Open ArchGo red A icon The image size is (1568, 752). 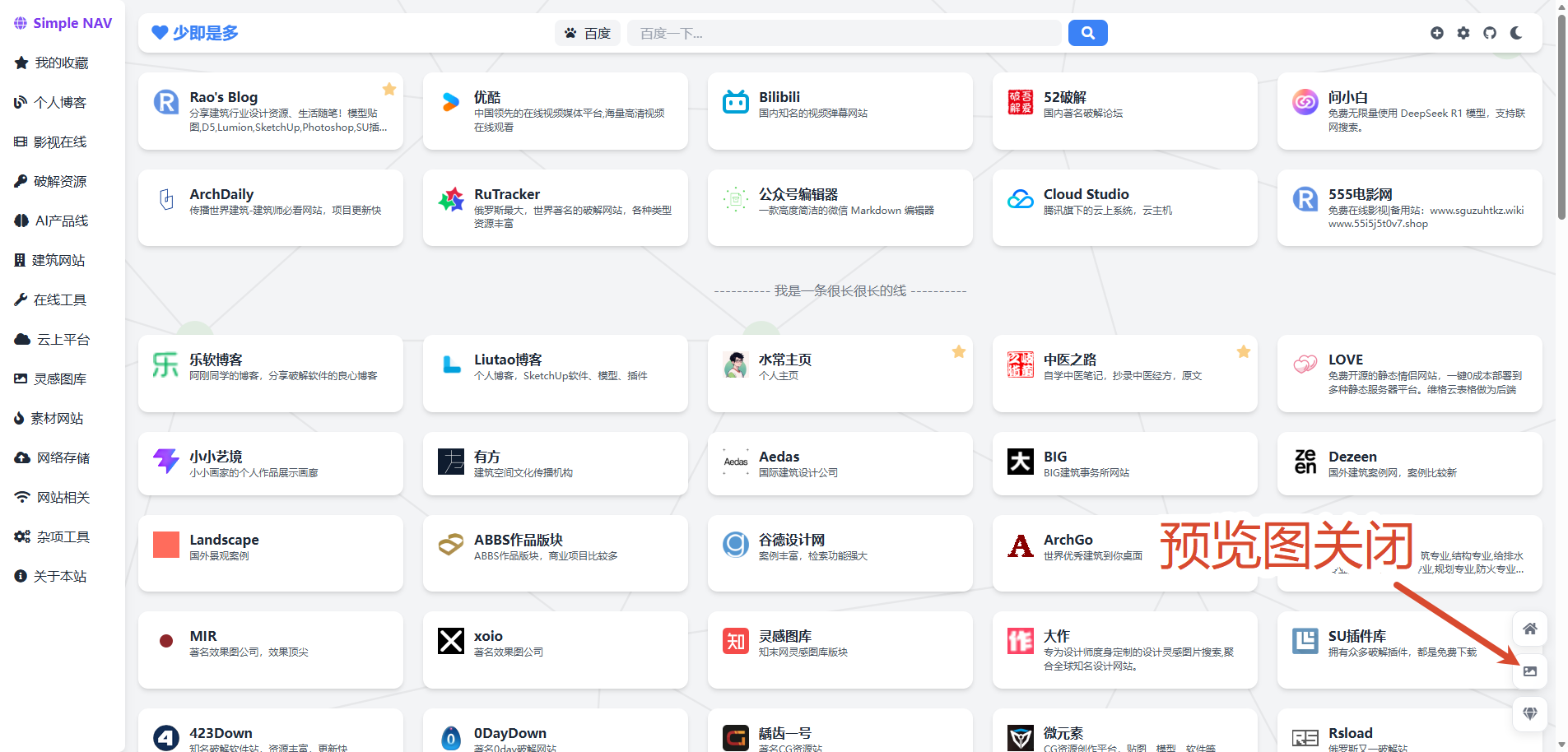click(x=1021, y=545)
